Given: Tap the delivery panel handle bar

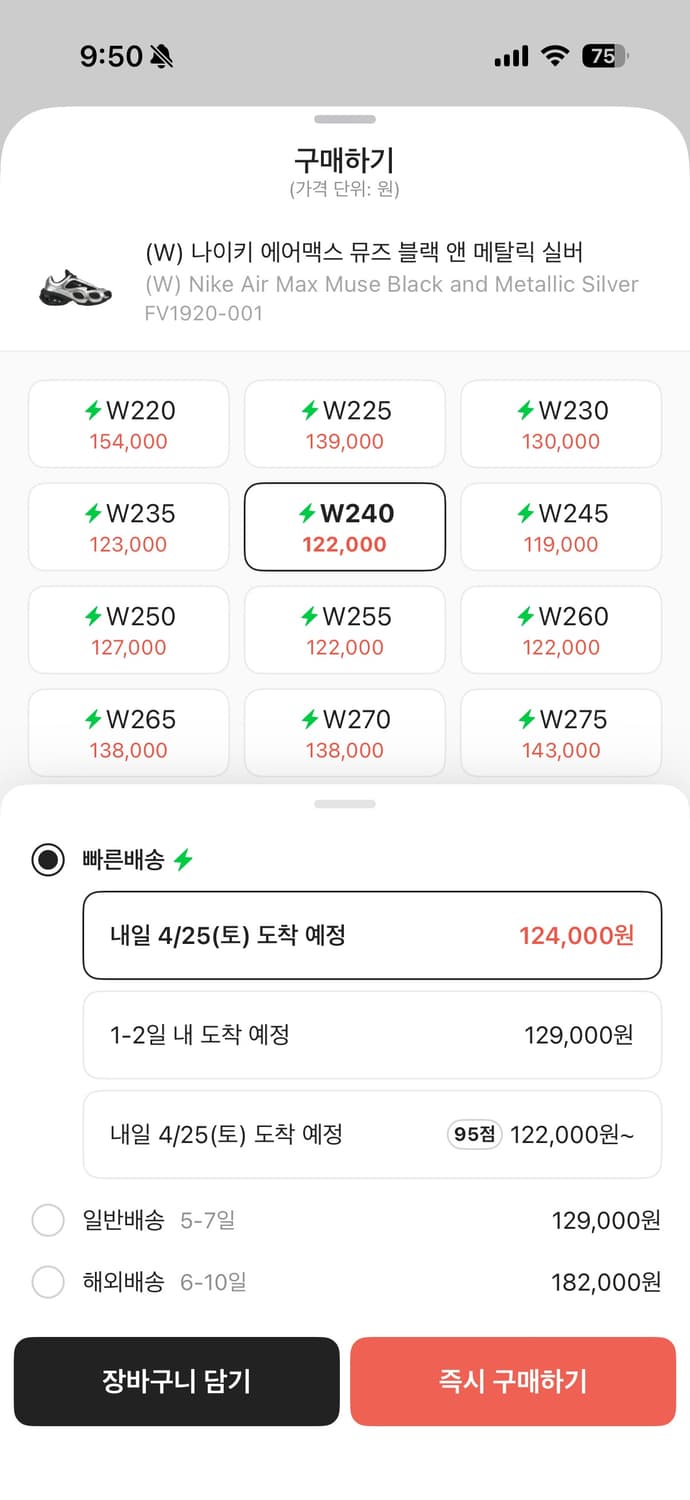Looking at the screenshot, I should tap(344, 803).
